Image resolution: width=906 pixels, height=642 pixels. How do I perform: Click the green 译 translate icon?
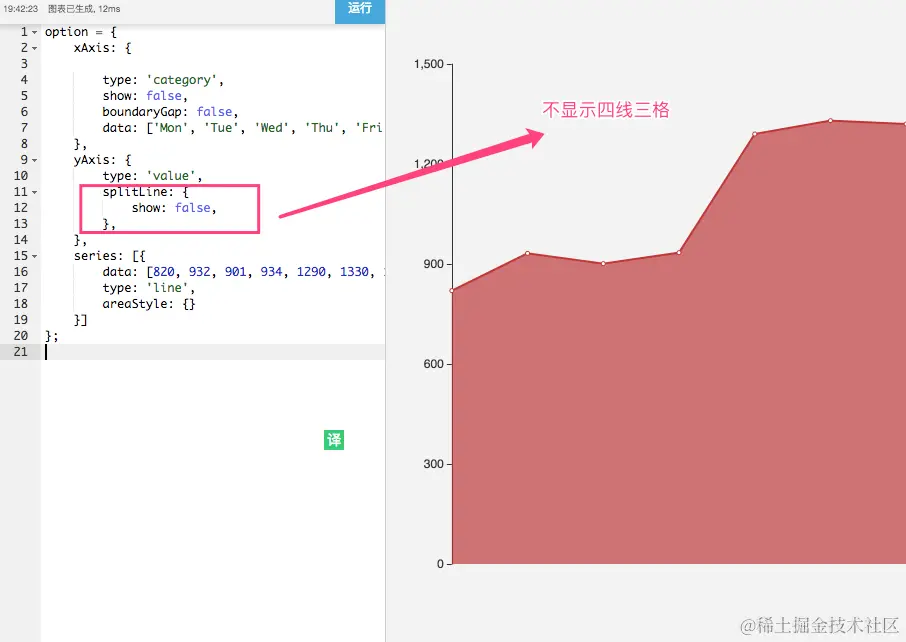click(x=334, y=440)
